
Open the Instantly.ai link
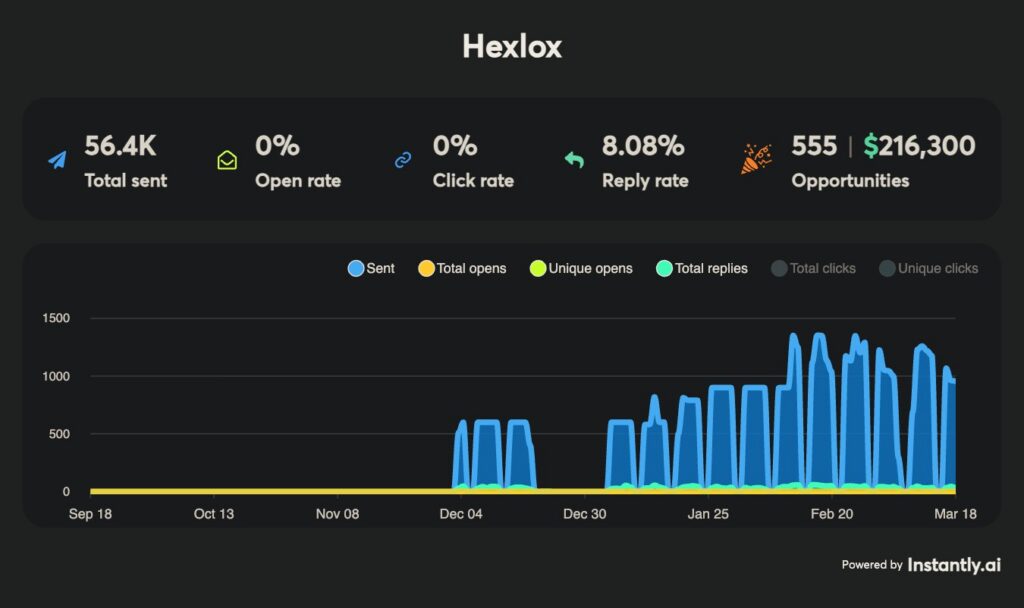click(953, 565)
